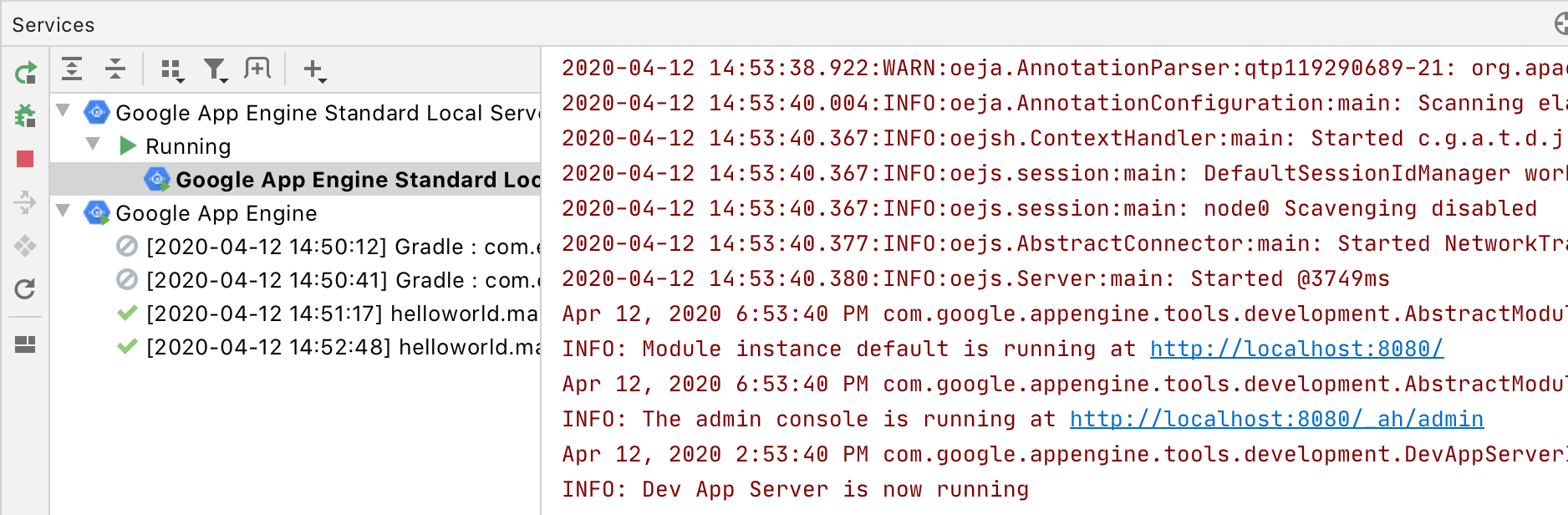Click the open in new tab icon
Viewport: 1568px width, 515px height.
pos(258,70)
